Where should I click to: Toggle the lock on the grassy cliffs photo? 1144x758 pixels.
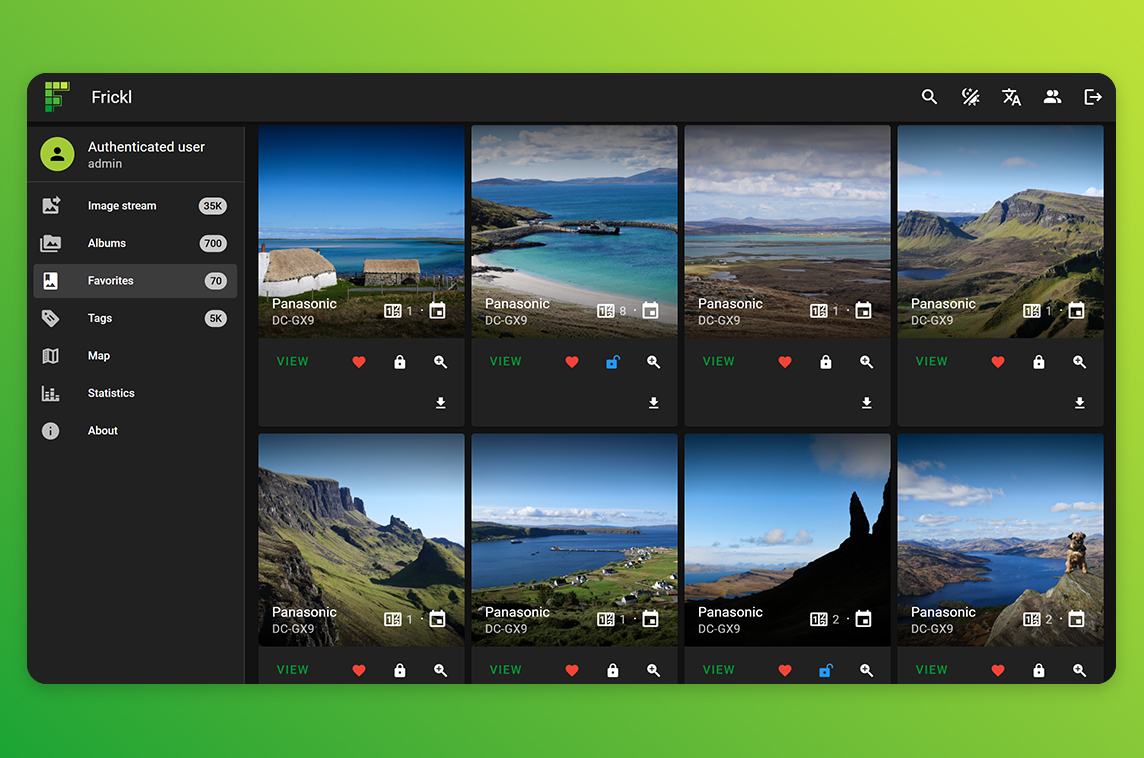[400, 670]
